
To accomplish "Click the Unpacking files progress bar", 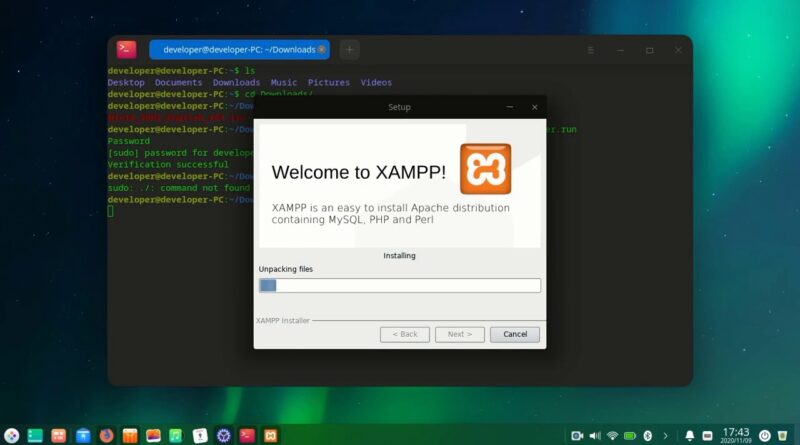I will (400, 285).
